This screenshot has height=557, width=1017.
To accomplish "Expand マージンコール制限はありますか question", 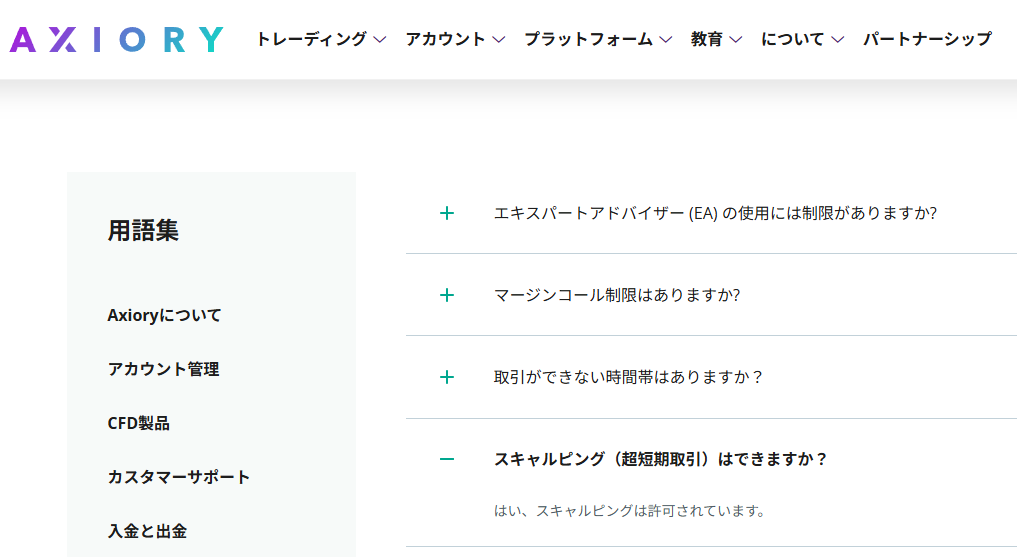I will click(617, 295).
